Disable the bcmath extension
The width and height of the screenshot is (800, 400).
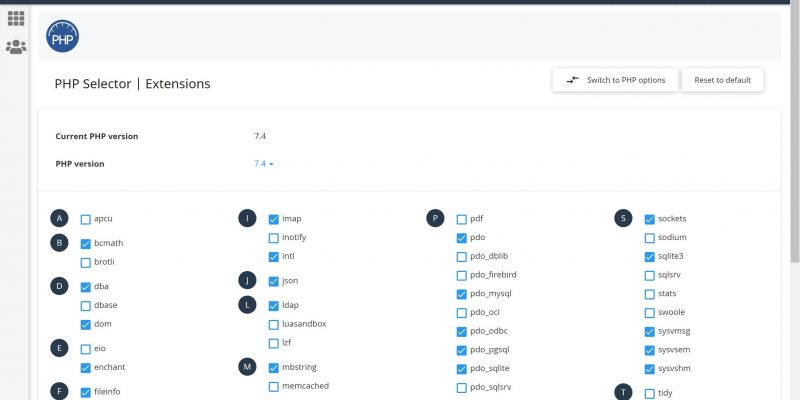pos(86,244)
